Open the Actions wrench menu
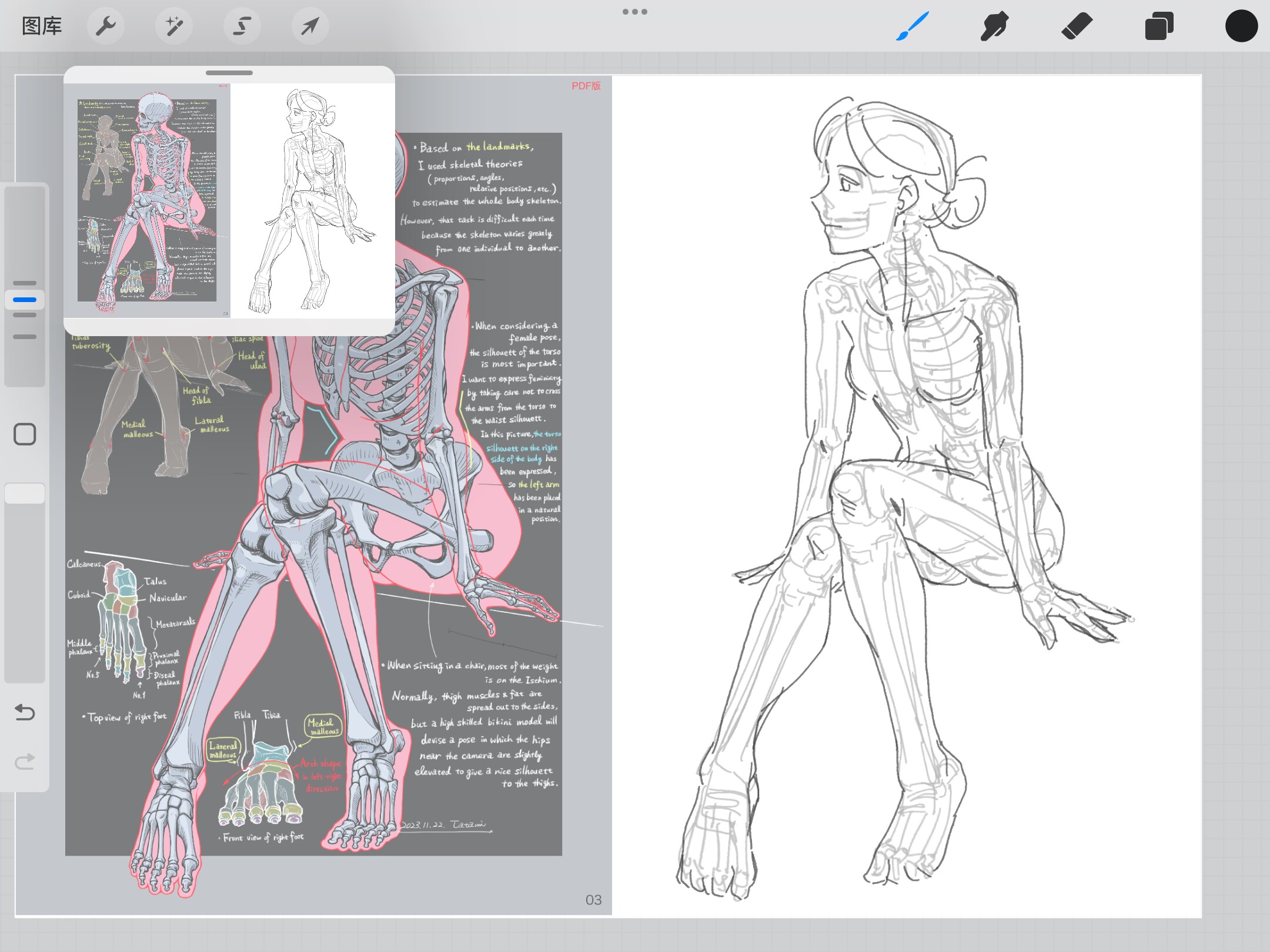 click(x=106, y=26)
